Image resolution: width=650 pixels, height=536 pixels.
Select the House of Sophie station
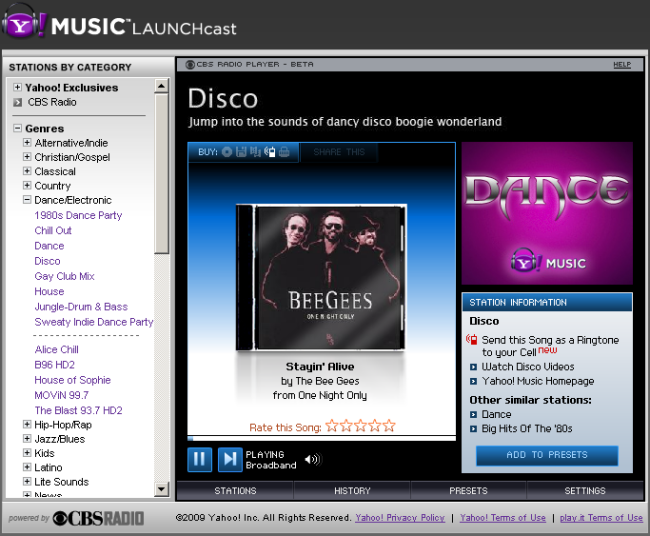pyautogui.click(x=73, y=380)
